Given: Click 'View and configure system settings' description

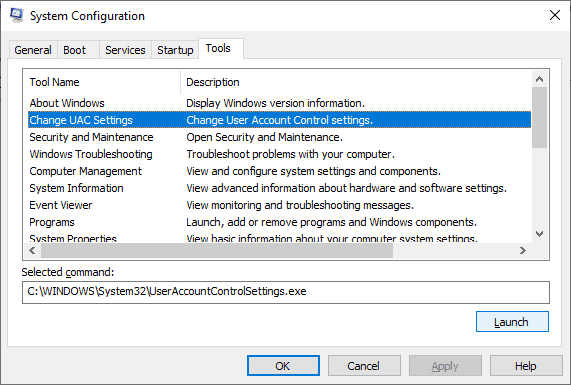Looking at the screenshot, I should [314, 171].
